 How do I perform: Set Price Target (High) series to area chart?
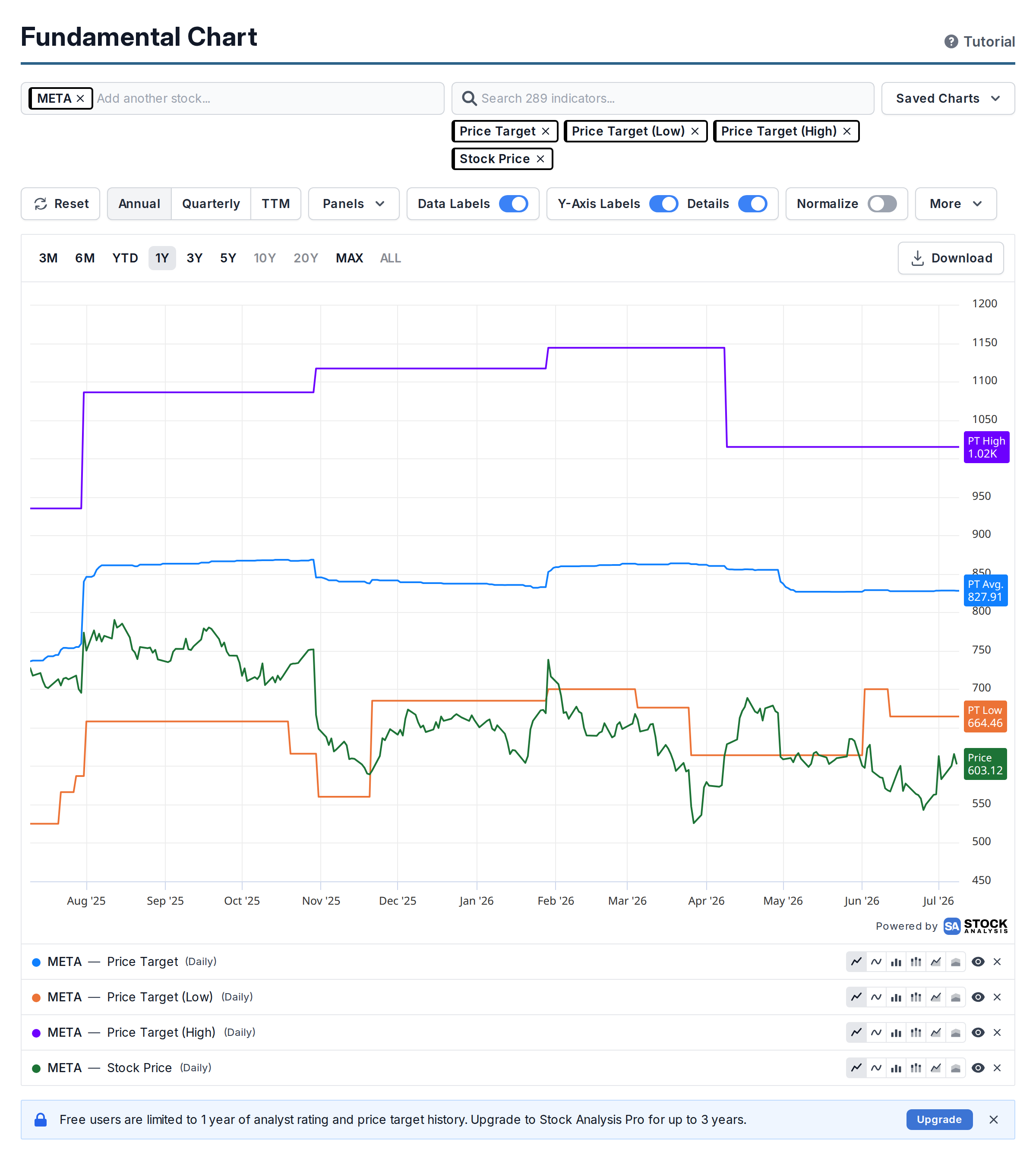(x=935, y=1032)
